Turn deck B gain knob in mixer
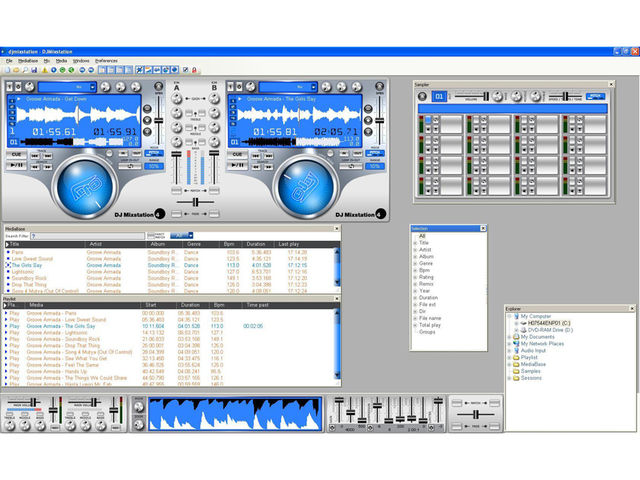This screenshot has width=640, height=480. (214, 98)
